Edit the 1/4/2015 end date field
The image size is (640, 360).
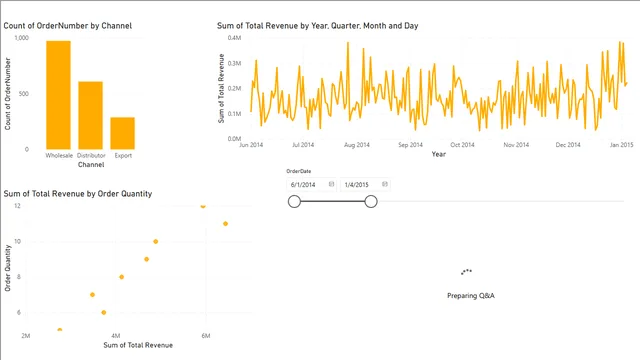[x=365, y=185]
